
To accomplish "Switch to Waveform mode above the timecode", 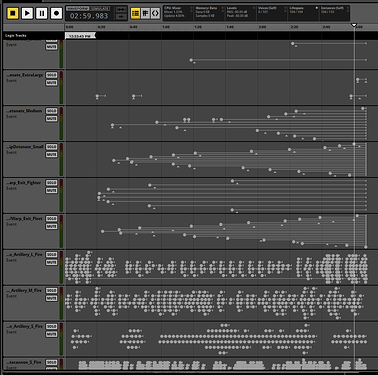I will pos(77,8).
